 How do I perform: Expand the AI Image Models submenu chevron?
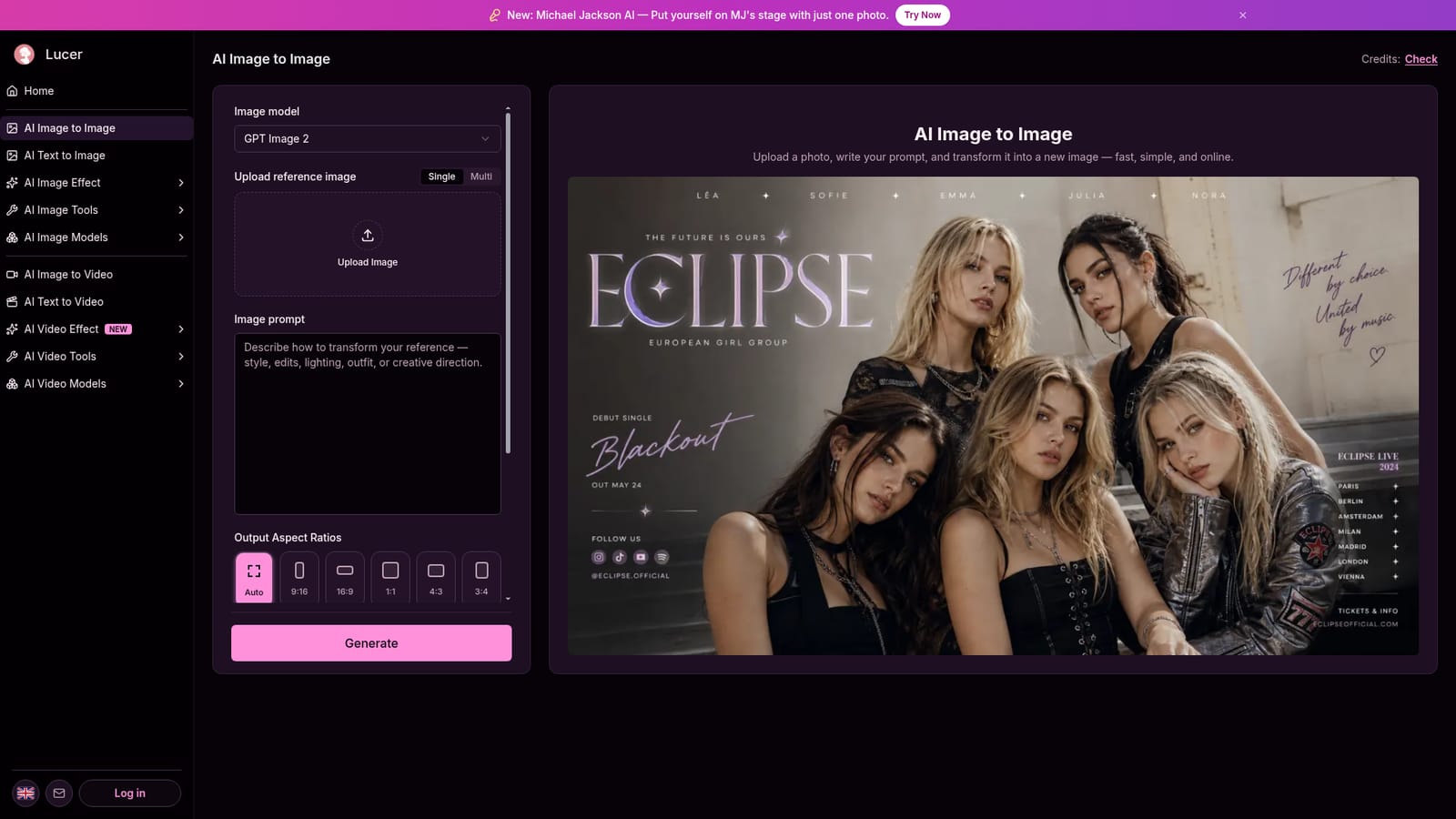tap(180, 238)
